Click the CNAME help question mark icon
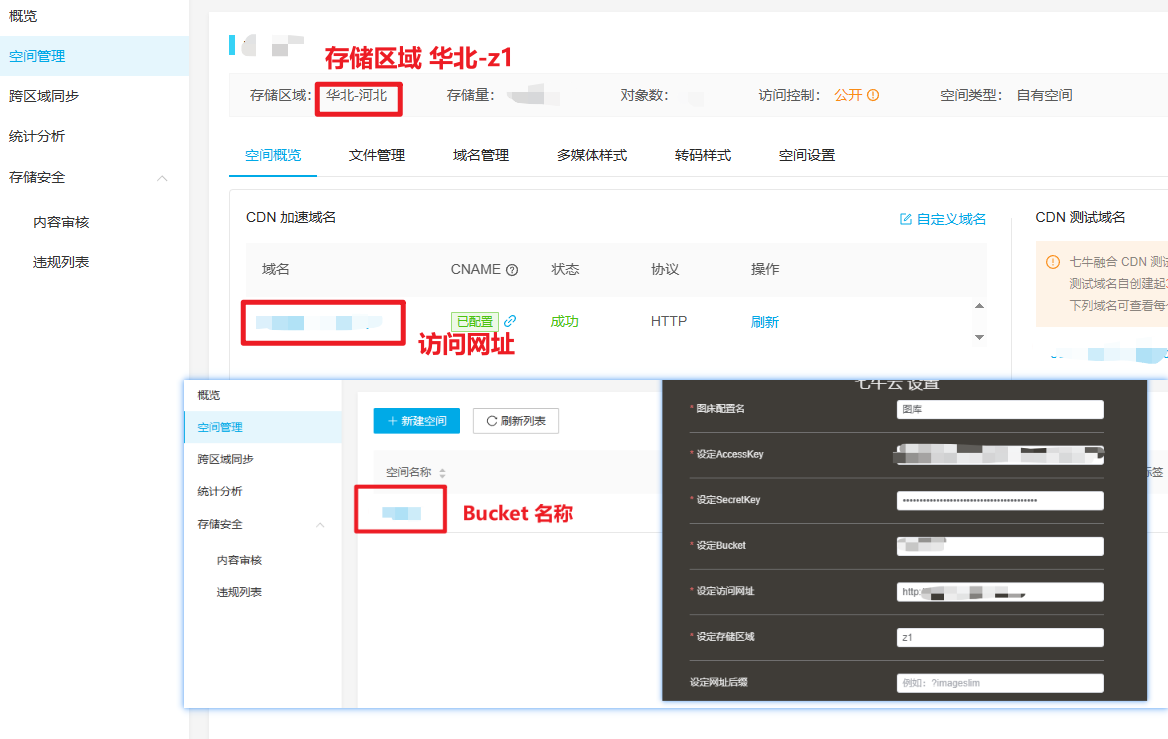The image size is (1168, 739). click(x=512, y=270)
